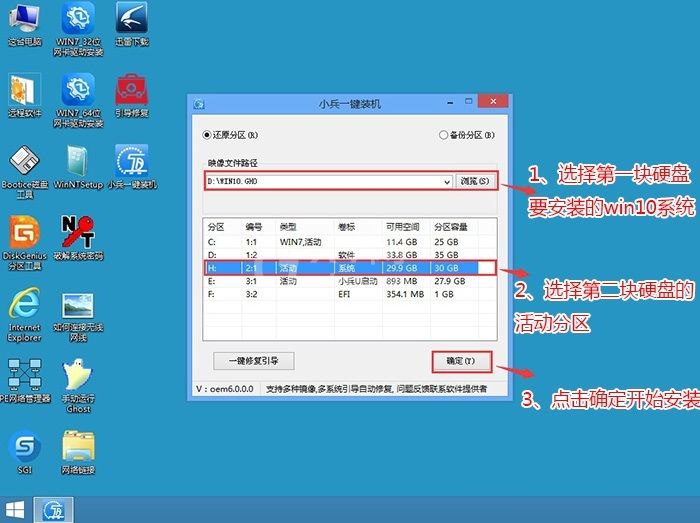The height and width of the screenshot is (523, 700).
Task: Select partition row D: 软件 35 GB
Action: point(350,255)
